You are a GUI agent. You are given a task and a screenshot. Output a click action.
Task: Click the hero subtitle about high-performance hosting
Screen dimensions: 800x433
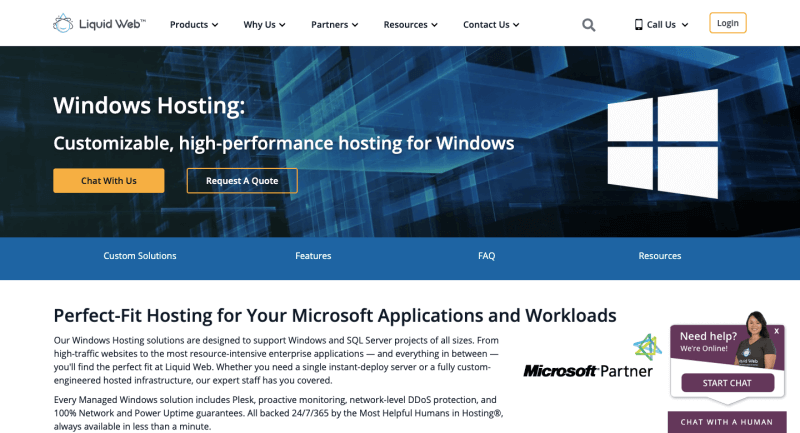(x=284, y=143)
